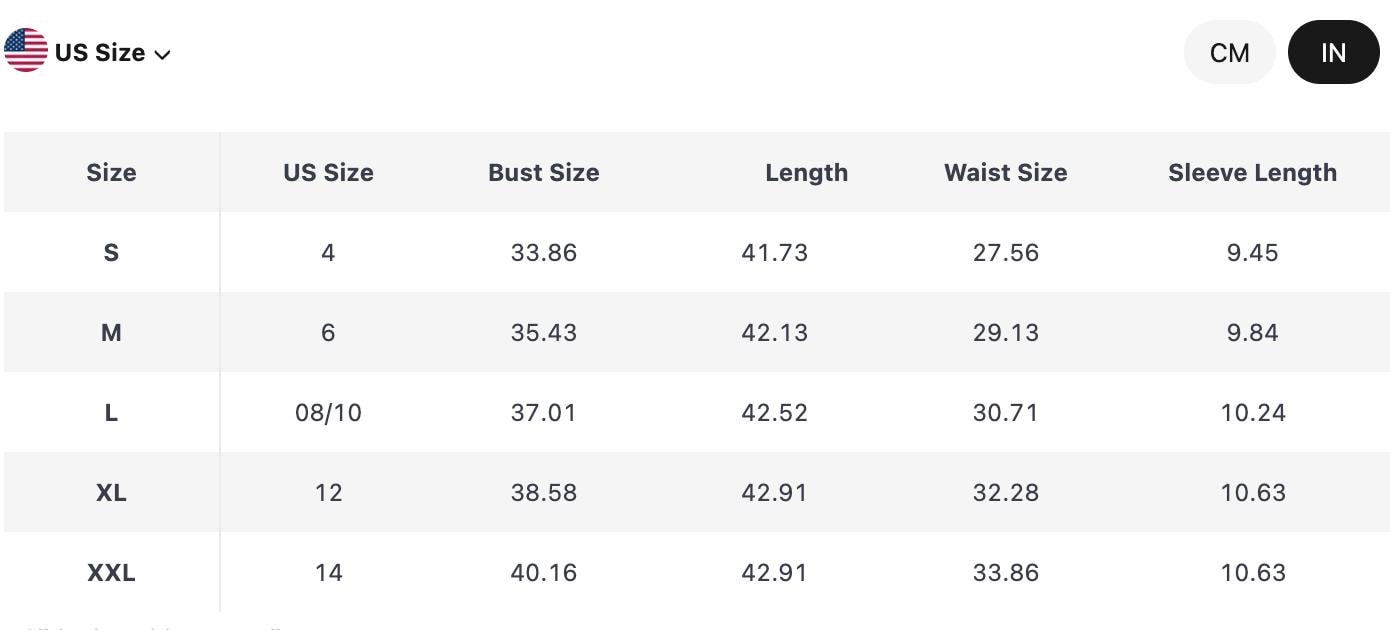Click the Length column header

tap(806, 172)
